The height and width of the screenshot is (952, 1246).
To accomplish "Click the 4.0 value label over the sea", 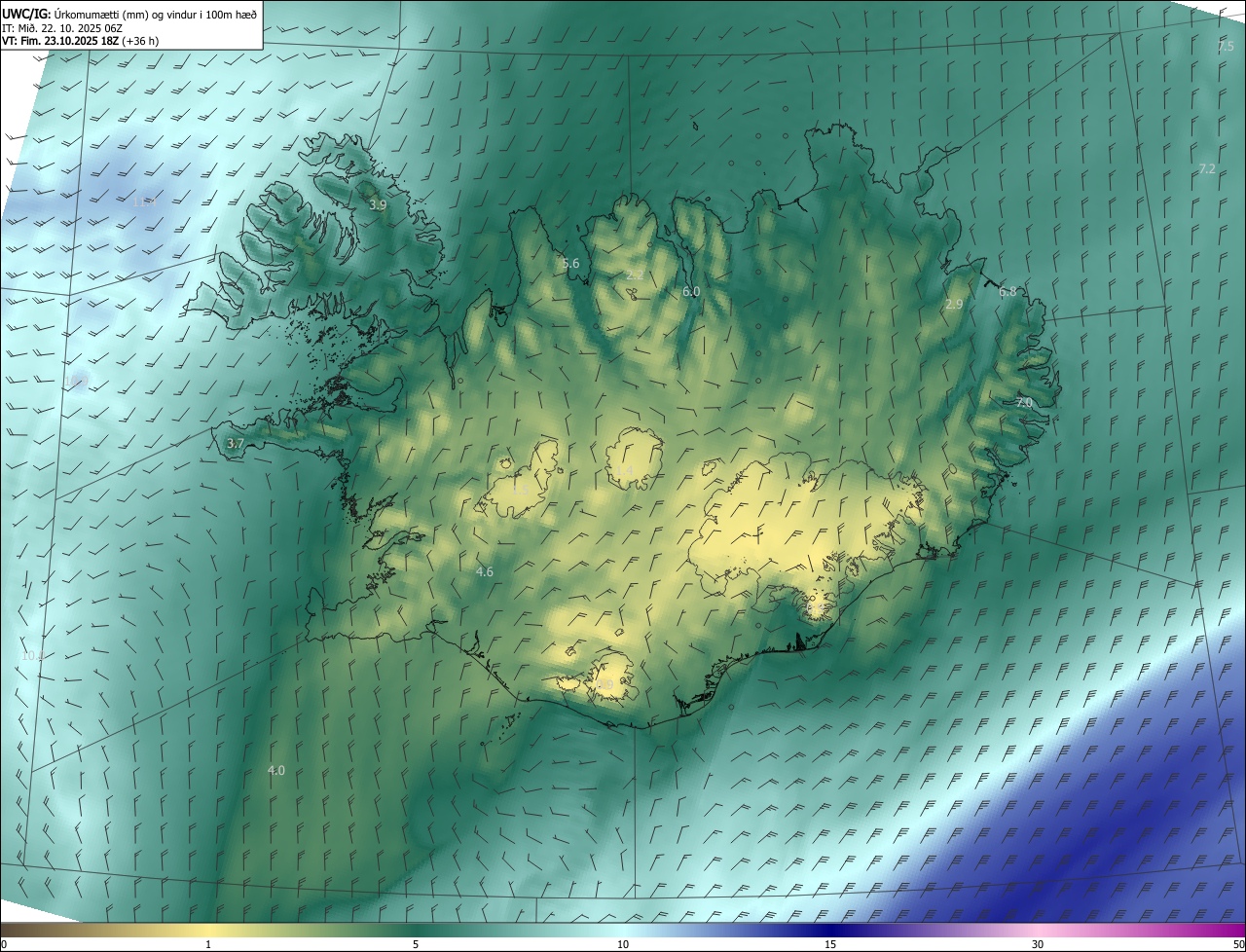I will [275, 770].
